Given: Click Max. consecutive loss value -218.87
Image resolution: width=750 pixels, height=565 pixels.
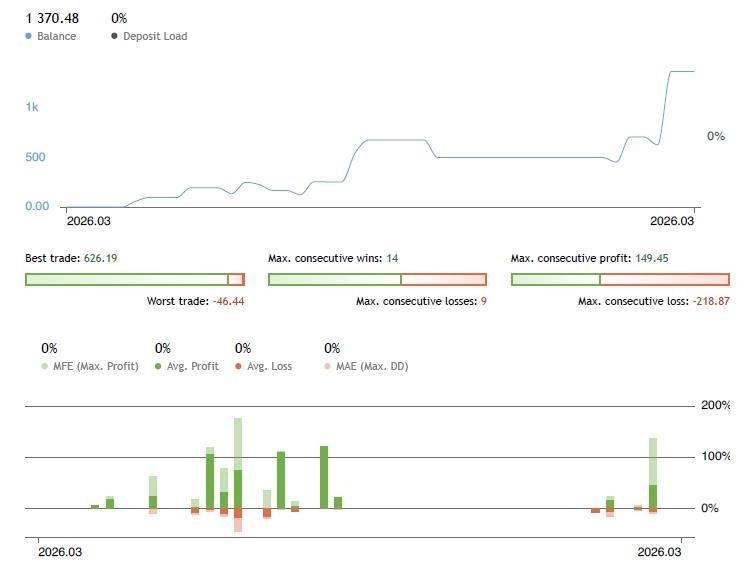Looking at the screenshot, I should pos(711,301).
